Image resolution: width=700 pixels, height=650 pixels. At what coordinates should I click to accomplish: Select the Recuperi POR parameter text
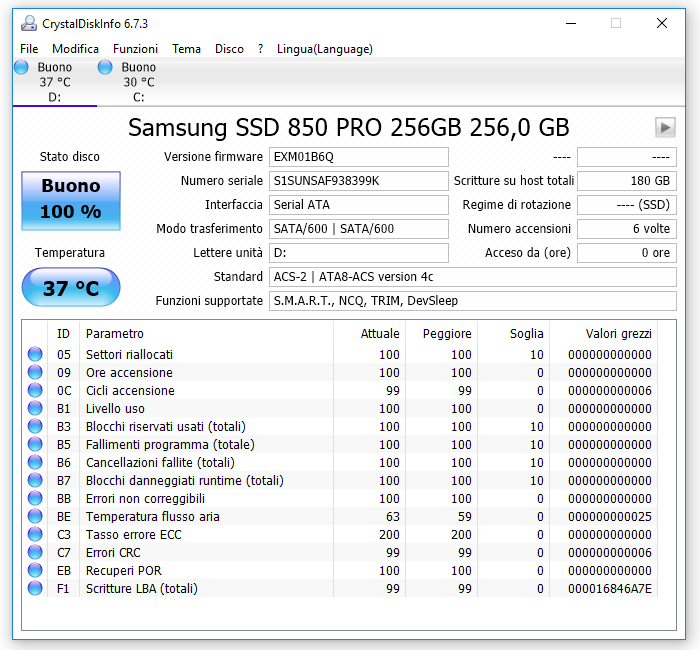124,571
